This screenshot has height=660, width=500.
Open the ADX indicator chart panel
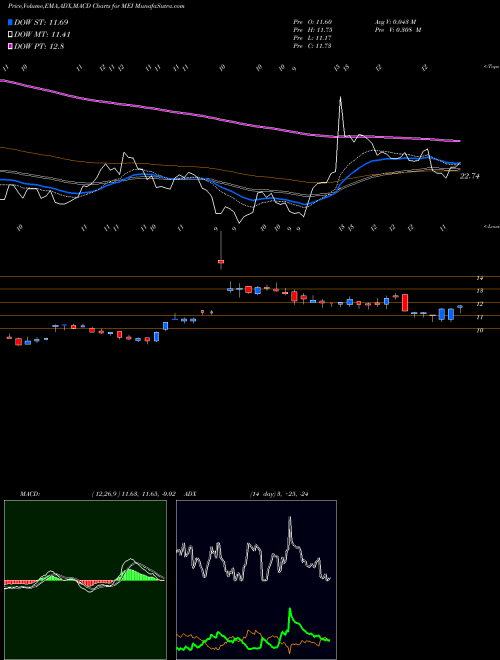tap(256, 580)
